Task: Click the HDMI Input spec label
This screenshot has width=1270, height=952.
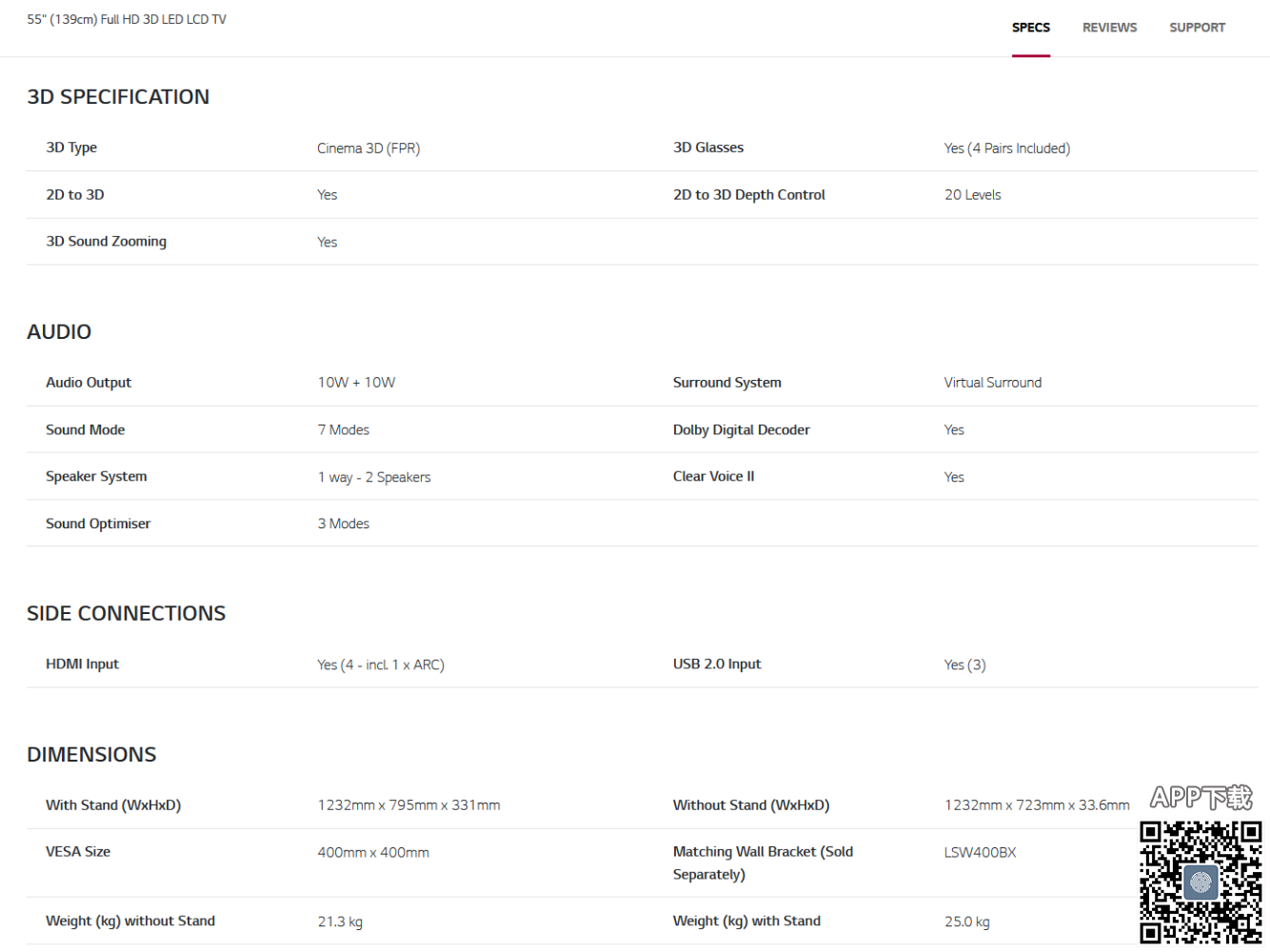Action: coord(82,664)
